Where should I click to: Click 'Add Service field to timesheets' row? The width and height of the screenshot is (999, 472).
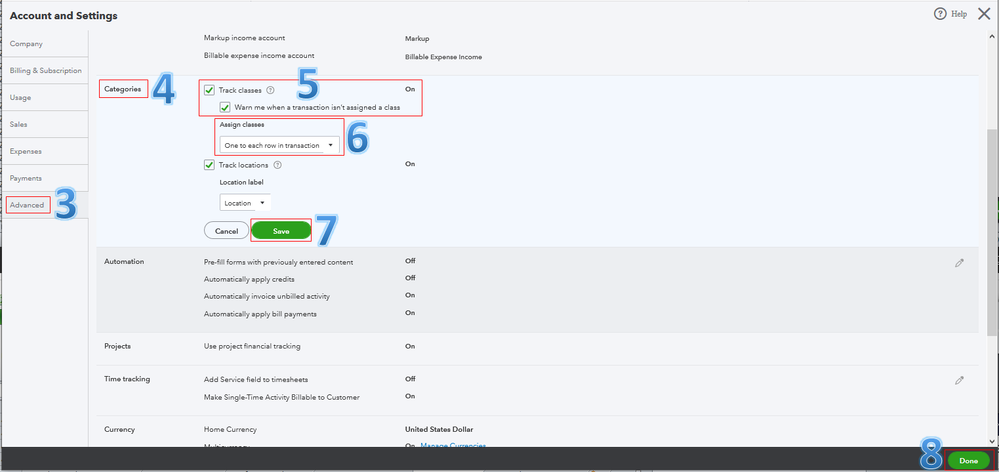pyautogui.click(x=256, y=379)
